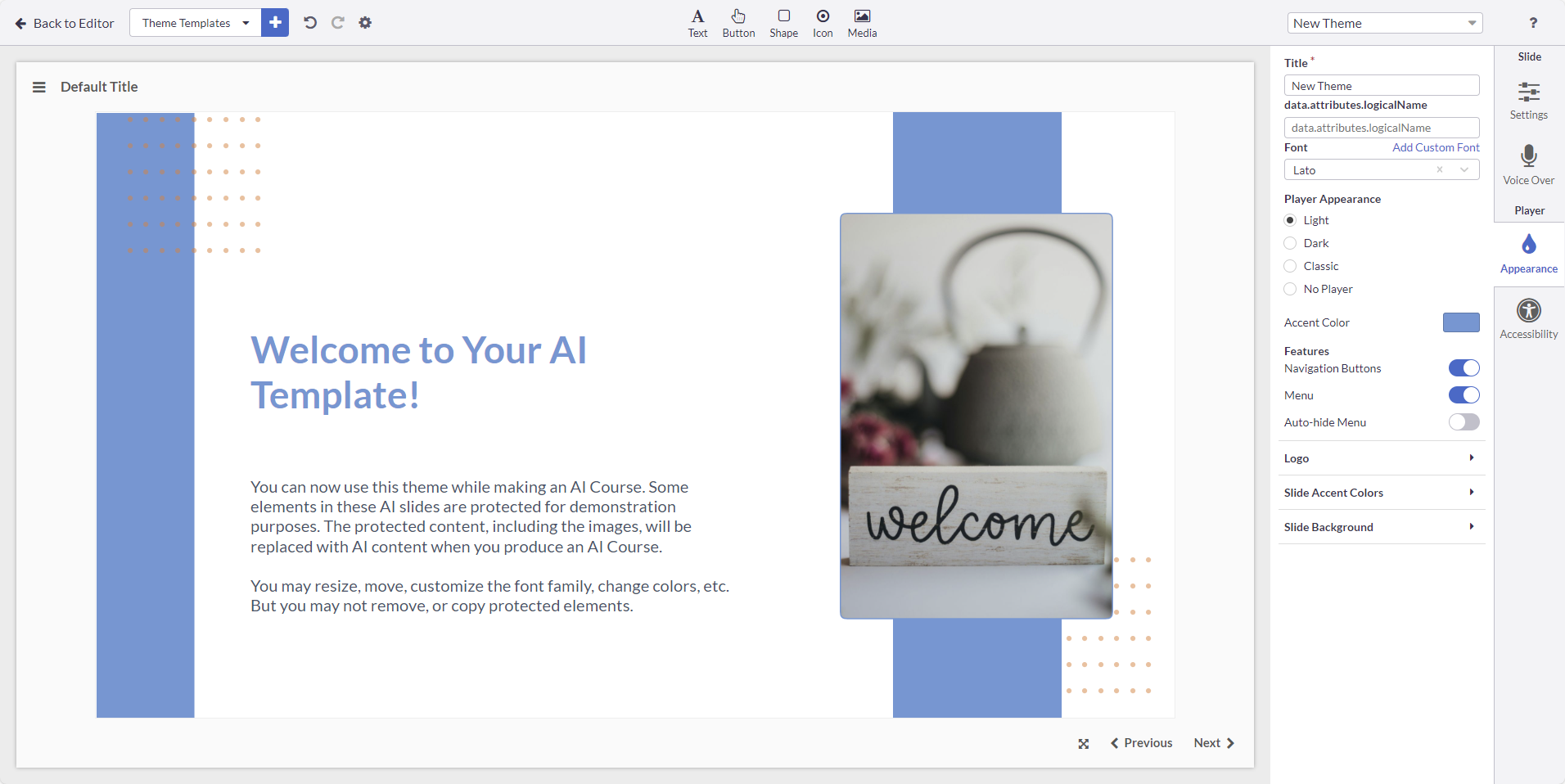Viewport: 1565px width, 784px height.
Task: Open the Accent Color swatch
Action: (x=1460, y=322)
